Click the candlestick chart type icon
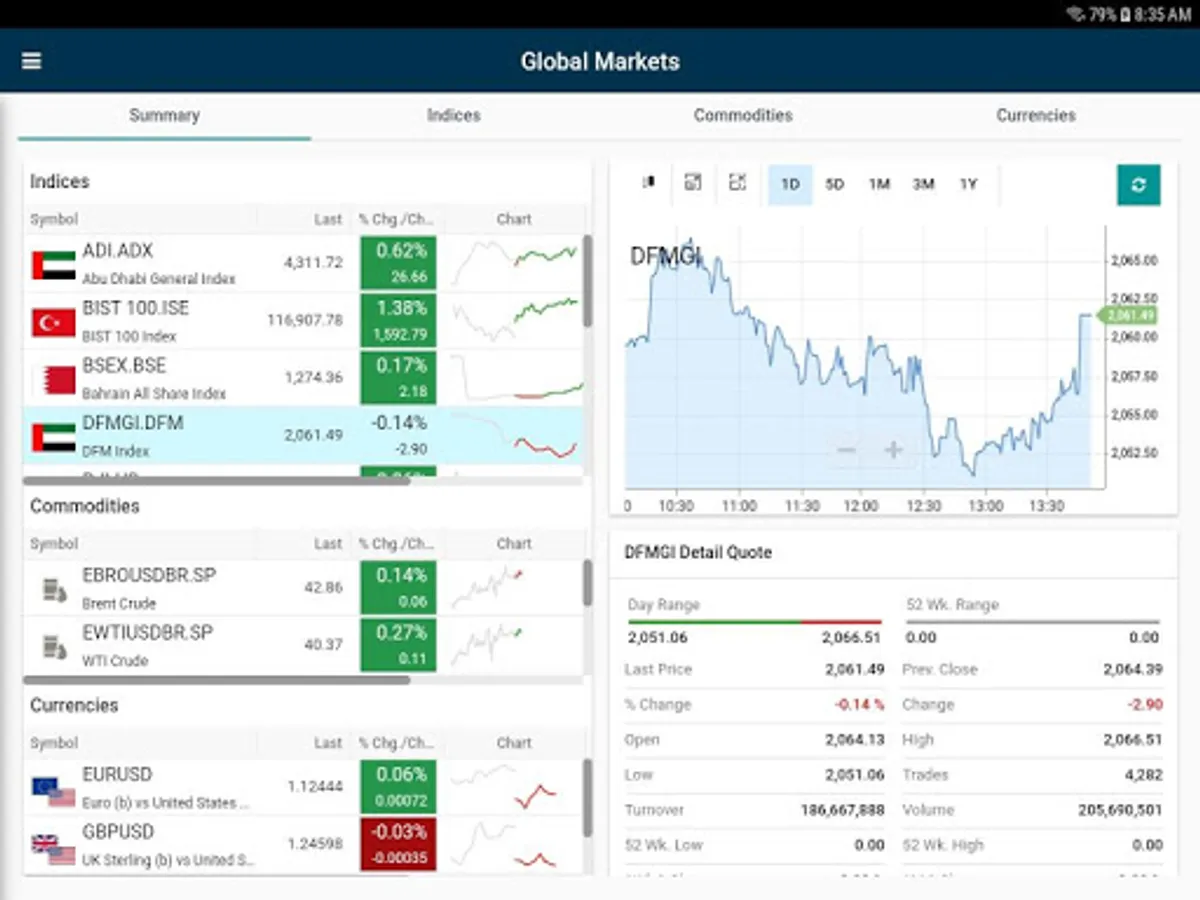1200x900 pixels. [649, 183]
